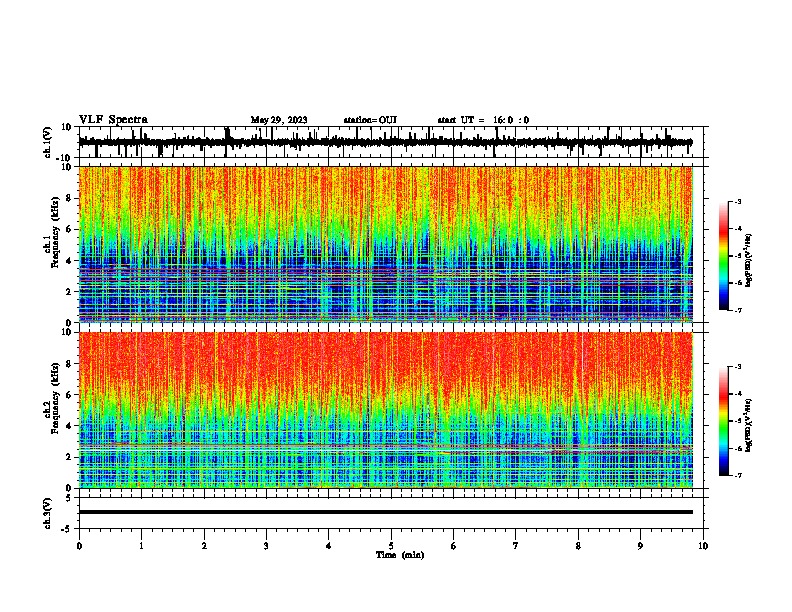
Task: Click the "0" tick on time axis
Action: click(79, 546)
